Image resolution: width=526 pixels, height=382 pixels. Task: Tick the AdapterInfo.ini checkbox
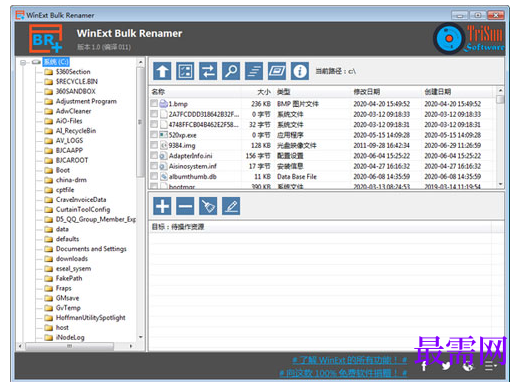click(154, 155)
